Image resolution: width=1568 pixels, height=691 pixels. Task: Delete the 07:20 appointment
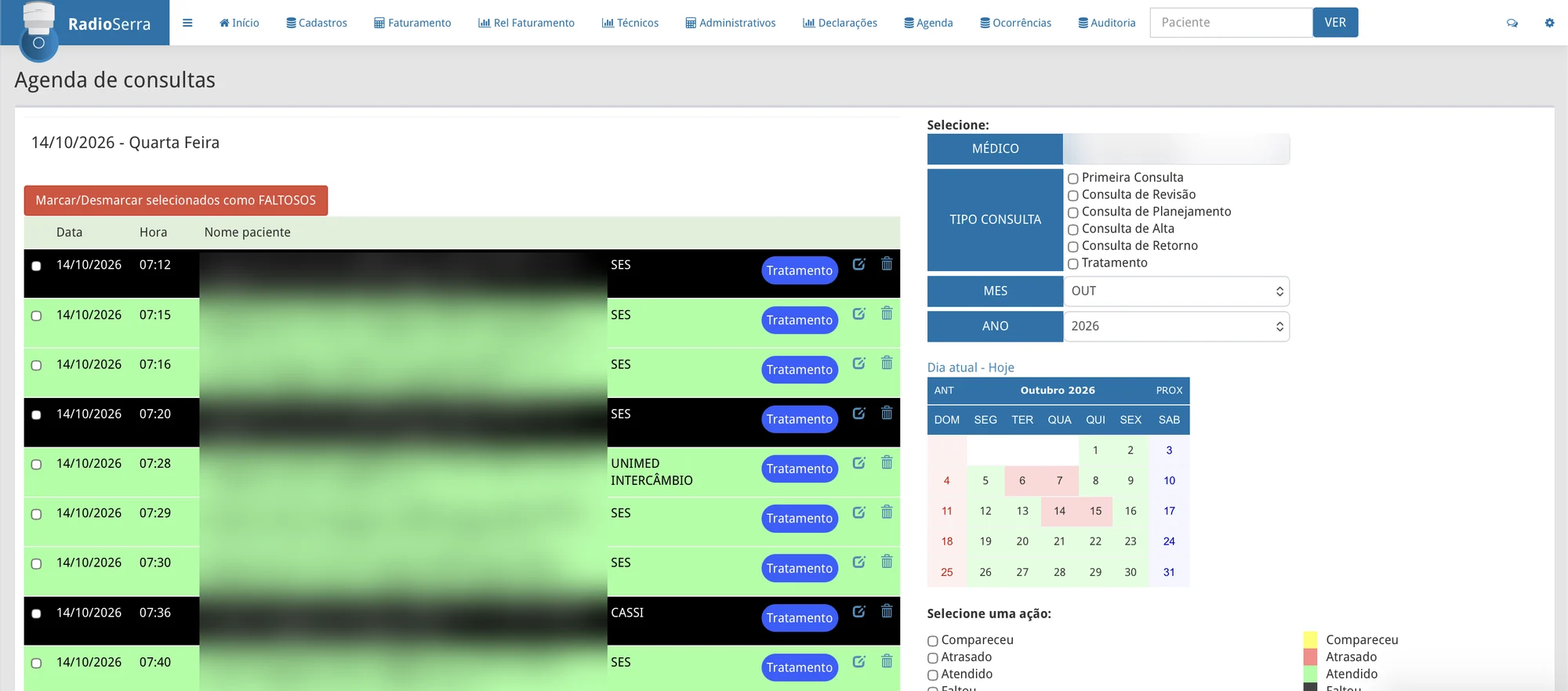pyautogui.click(x=887, y=413)
